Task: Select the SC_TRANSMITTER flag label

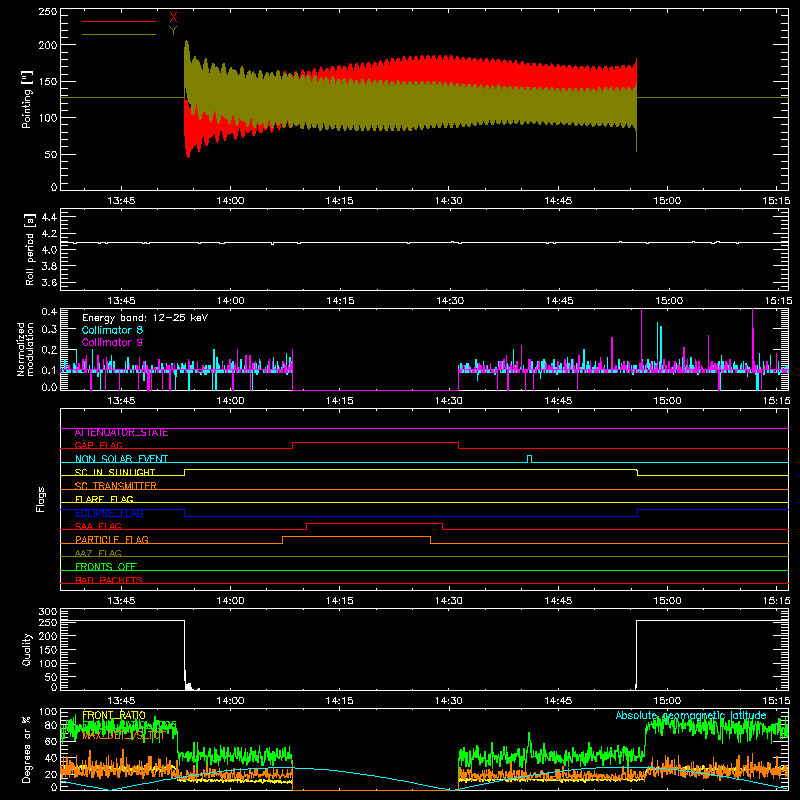Action: 116,486
